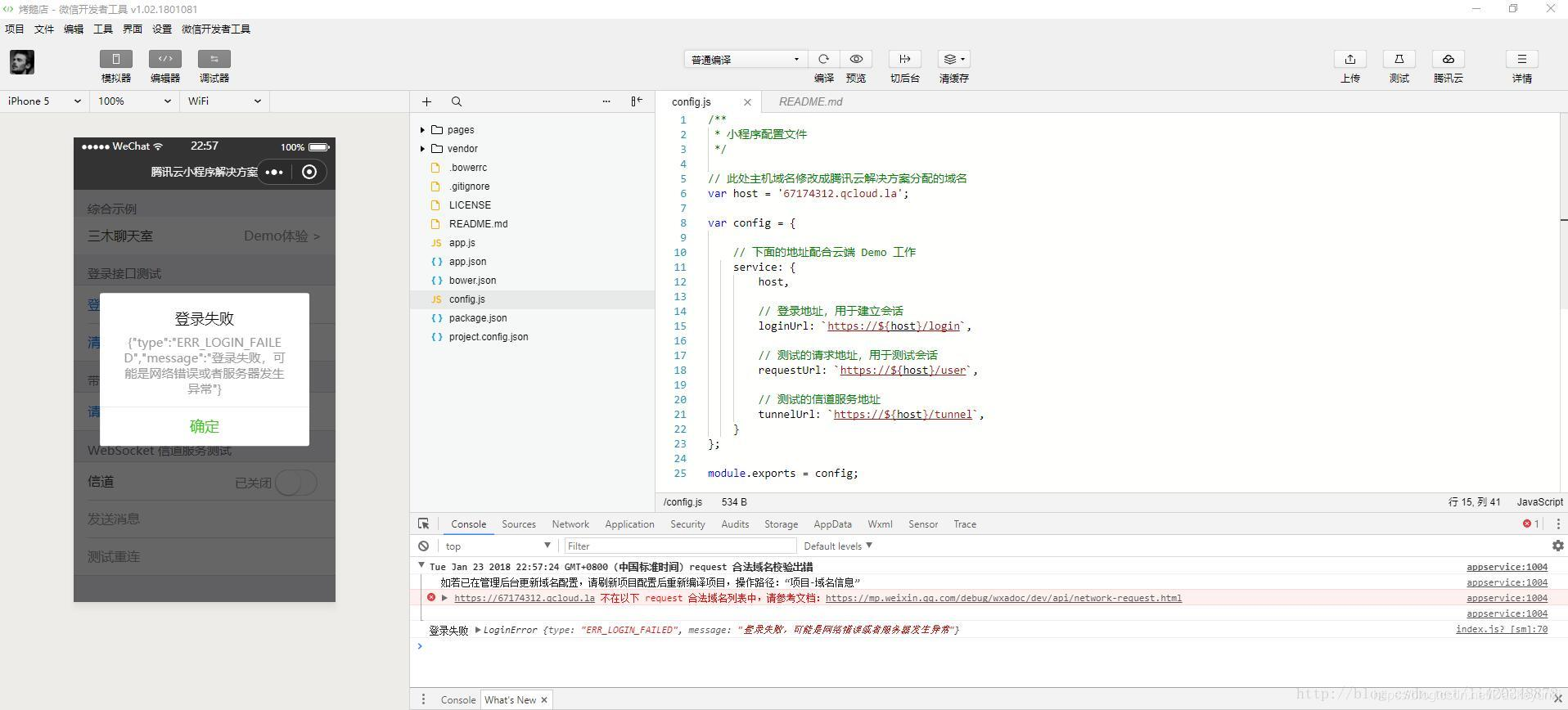Confirm the login failed dialog with 确定

[x=205, y=426]
